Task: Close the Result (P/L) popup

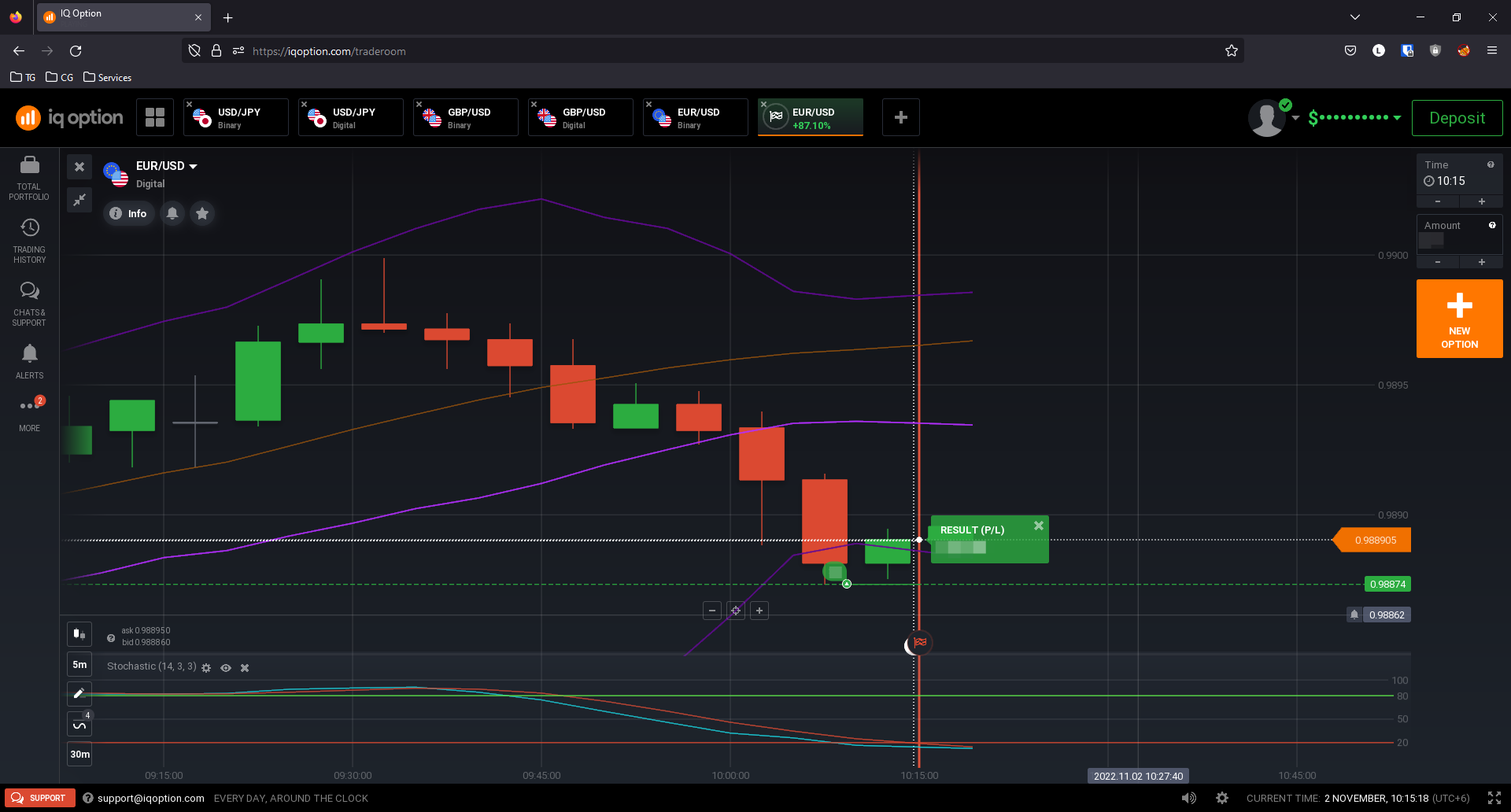Action: [1039, 526]
